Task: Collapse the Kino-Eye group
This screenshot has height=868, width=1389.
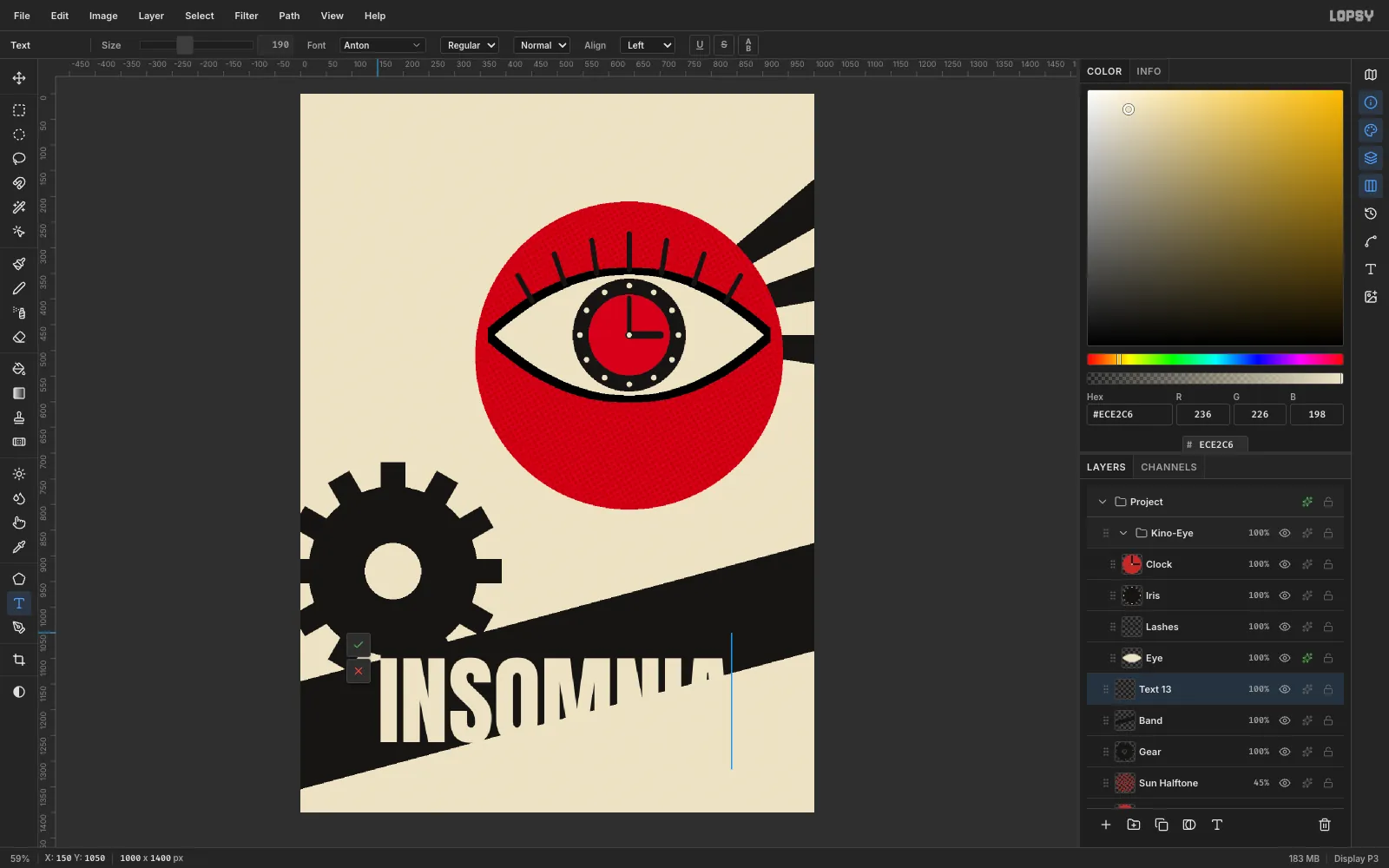Action: pyautogui.click(x=1123, y=533)
